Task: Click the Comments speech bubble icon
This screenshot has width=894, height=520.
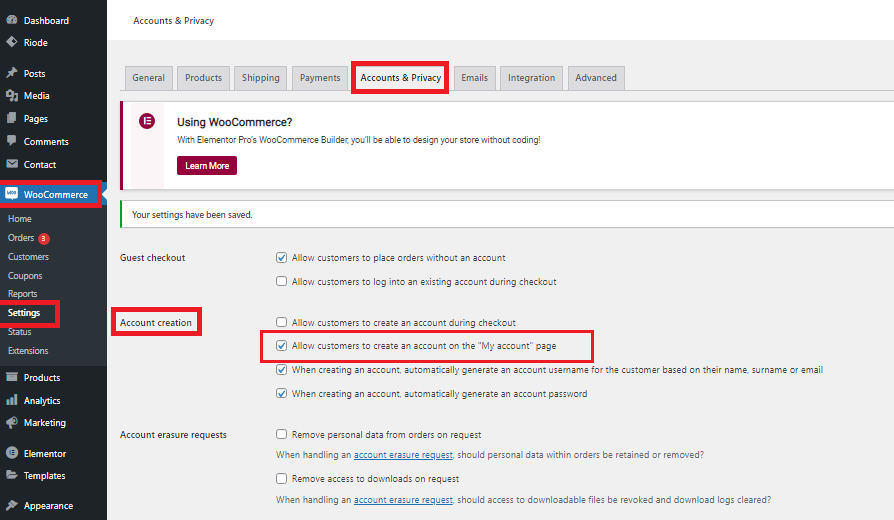Action: click(x=11, y=140)
